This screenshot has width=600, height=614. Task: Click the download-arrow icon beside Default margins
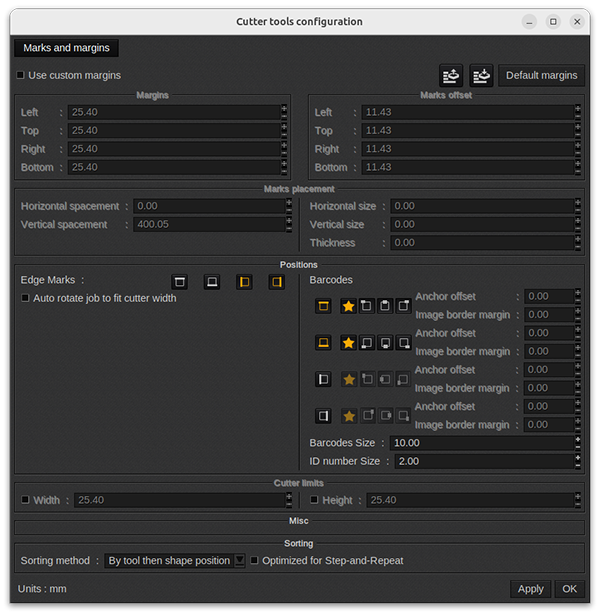tap(482, 75)
